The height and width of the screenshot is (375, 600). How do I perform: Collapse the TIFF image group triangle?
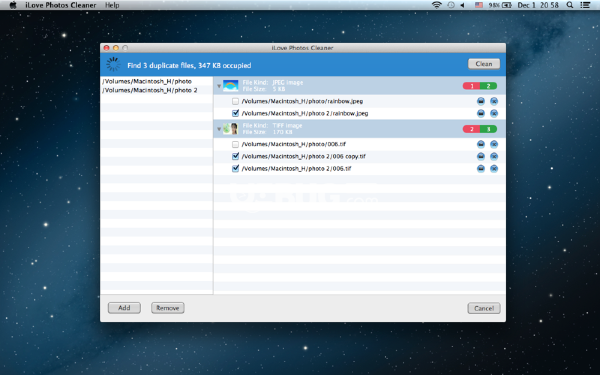pos(219,129)
